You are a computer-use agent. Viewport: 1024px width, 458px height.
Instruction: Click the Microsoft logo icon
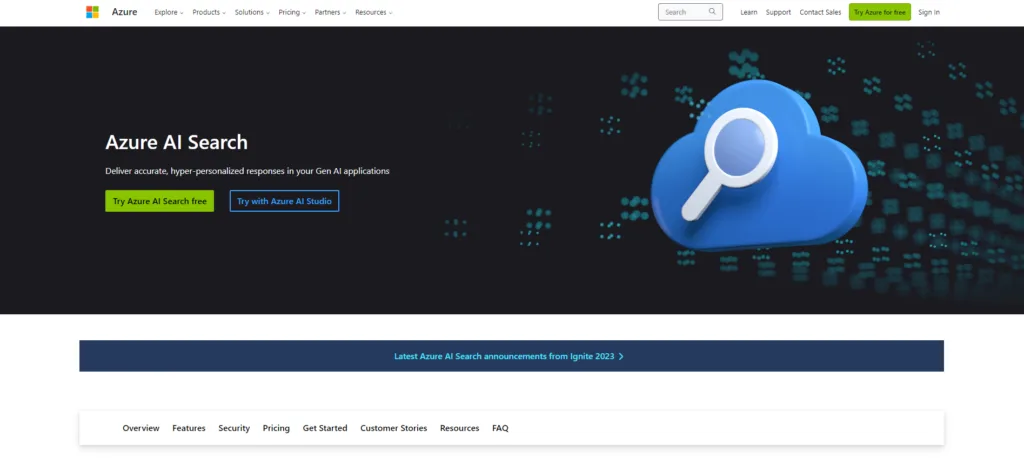click(x=92, y=12)
